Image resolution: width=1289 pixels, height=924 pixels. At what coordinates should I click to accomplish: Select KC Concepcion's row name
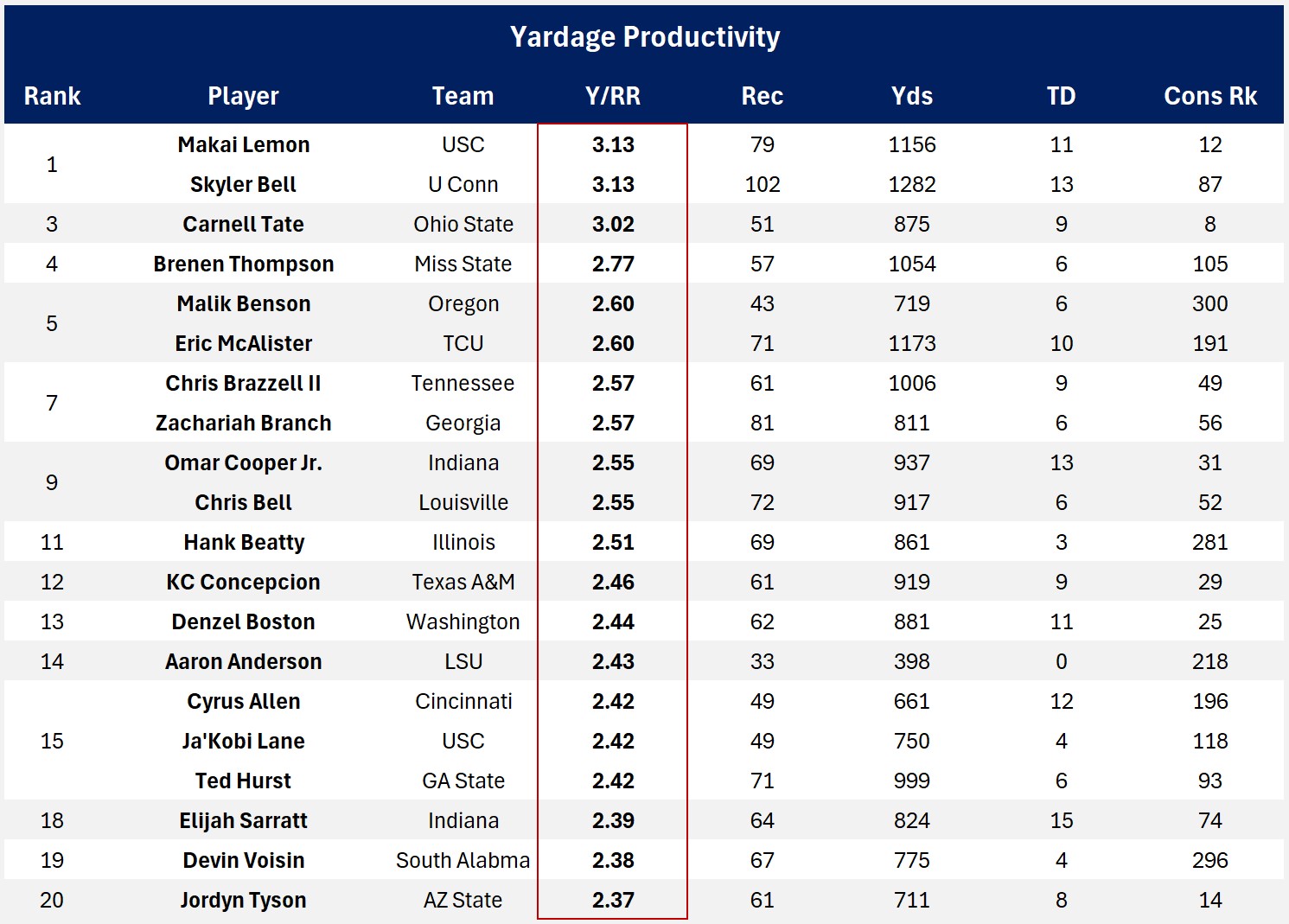click(x=243, y=582)
